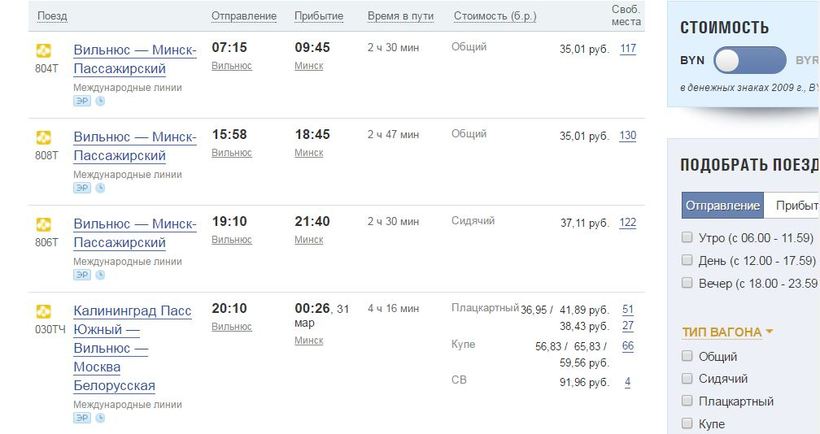820x434 pixels.
Task: Click the yellow train icon for train 806Т
Action: point(43,225)
